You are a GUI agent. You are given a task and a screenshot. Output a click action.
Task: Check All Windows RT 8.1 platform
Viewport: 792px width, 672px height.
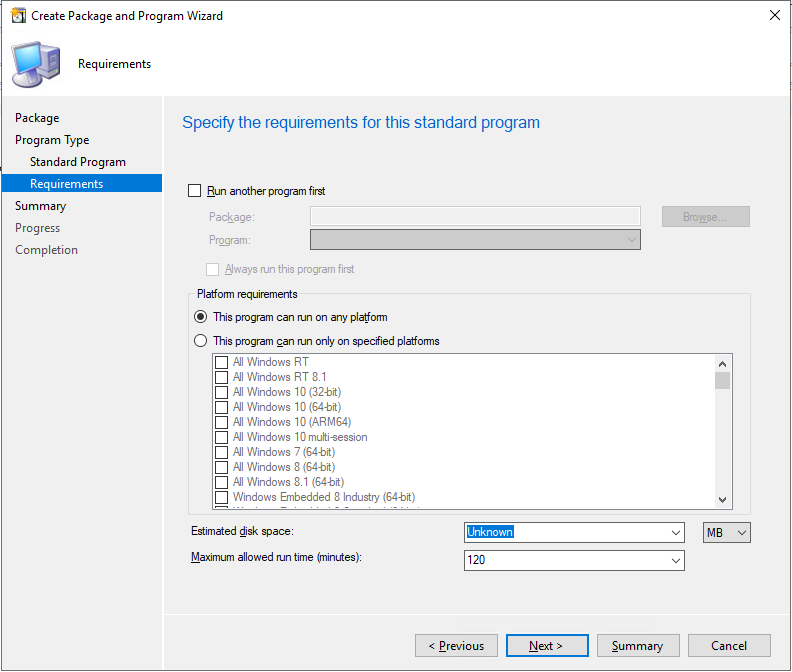221,377
